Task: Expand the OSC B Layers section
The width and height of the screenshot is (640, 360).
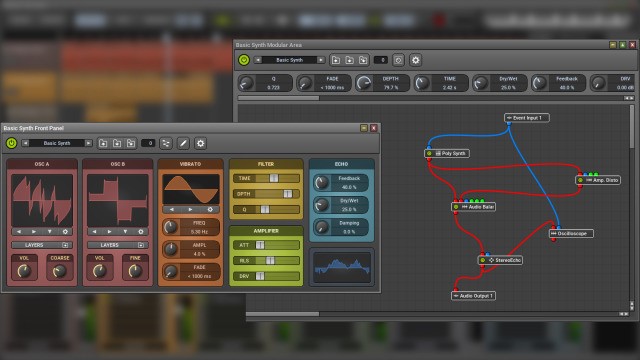Action: pos(141,245)
